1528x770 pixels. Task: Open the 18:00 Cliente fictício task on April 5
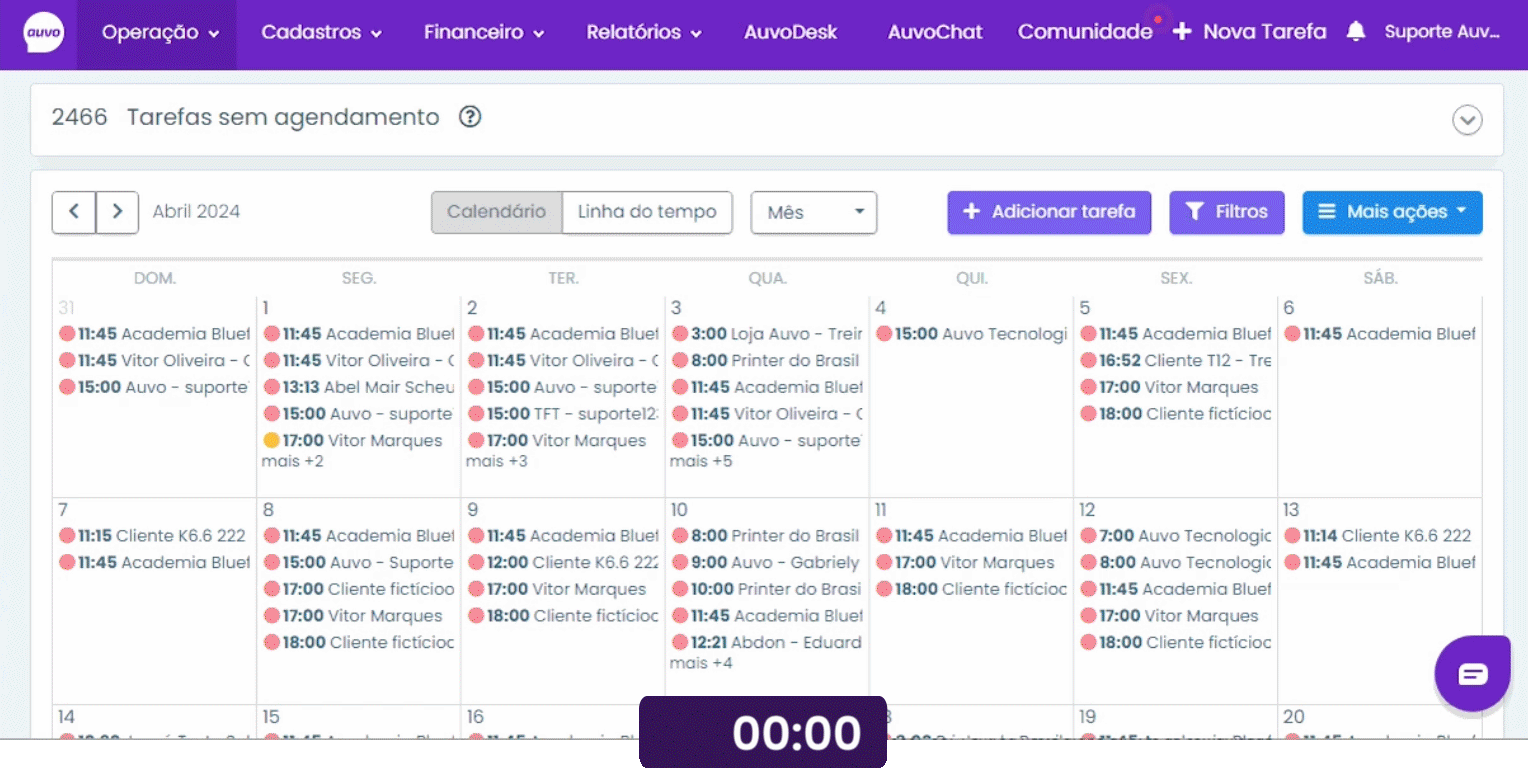(1176, 413)
